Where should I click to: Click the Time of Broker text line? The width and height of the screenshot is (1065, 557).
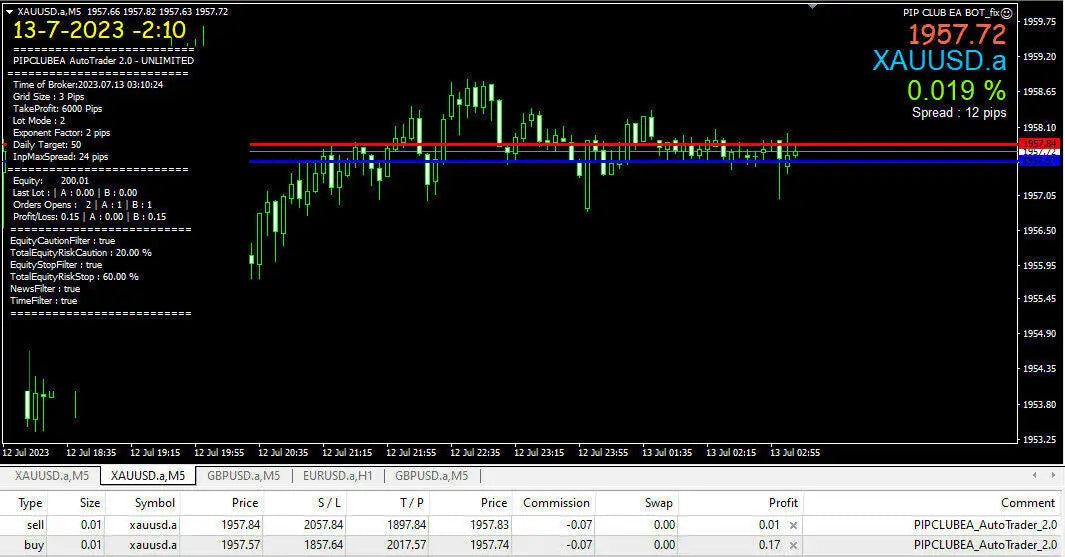tap(88, 85)
